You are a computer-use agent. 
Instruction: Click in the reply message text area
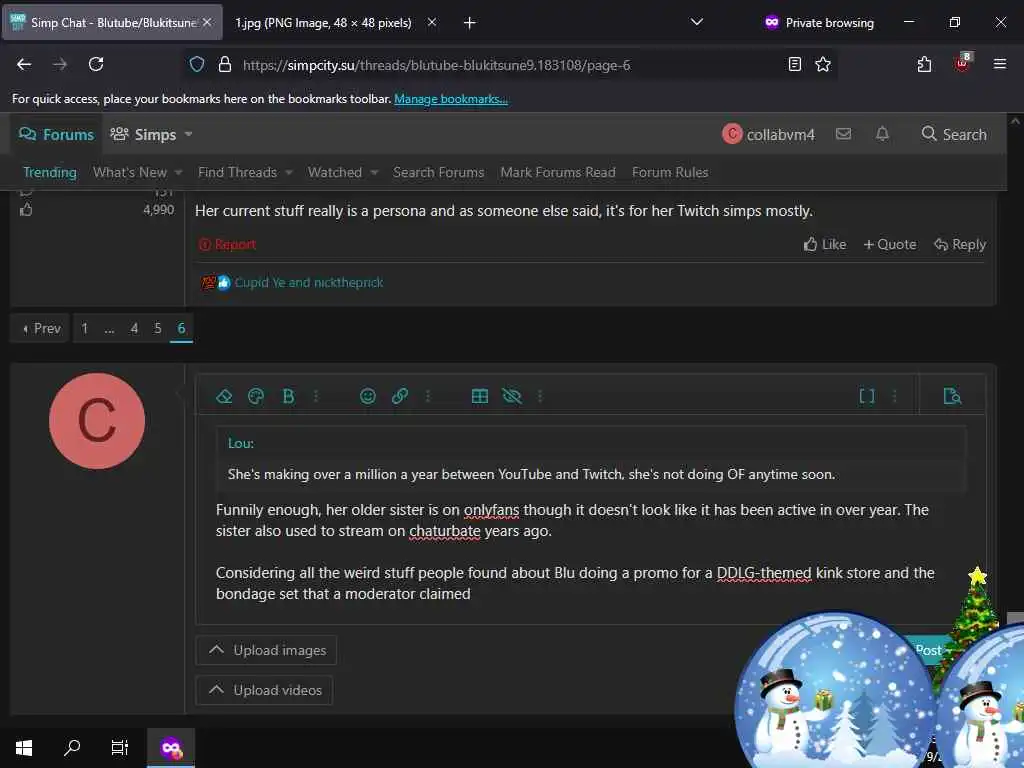point(590,519)
